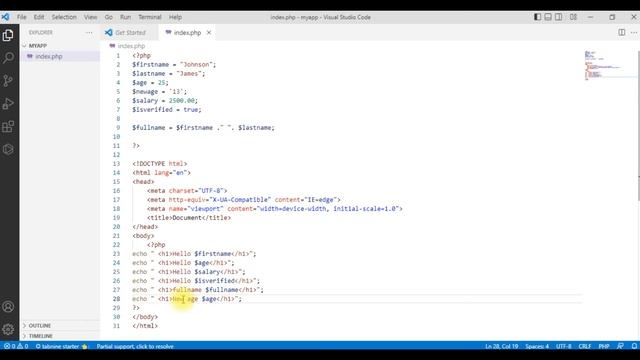This screenshot has width=640, height=360.
Task: Open the Run menu
Action: [125, 17]
